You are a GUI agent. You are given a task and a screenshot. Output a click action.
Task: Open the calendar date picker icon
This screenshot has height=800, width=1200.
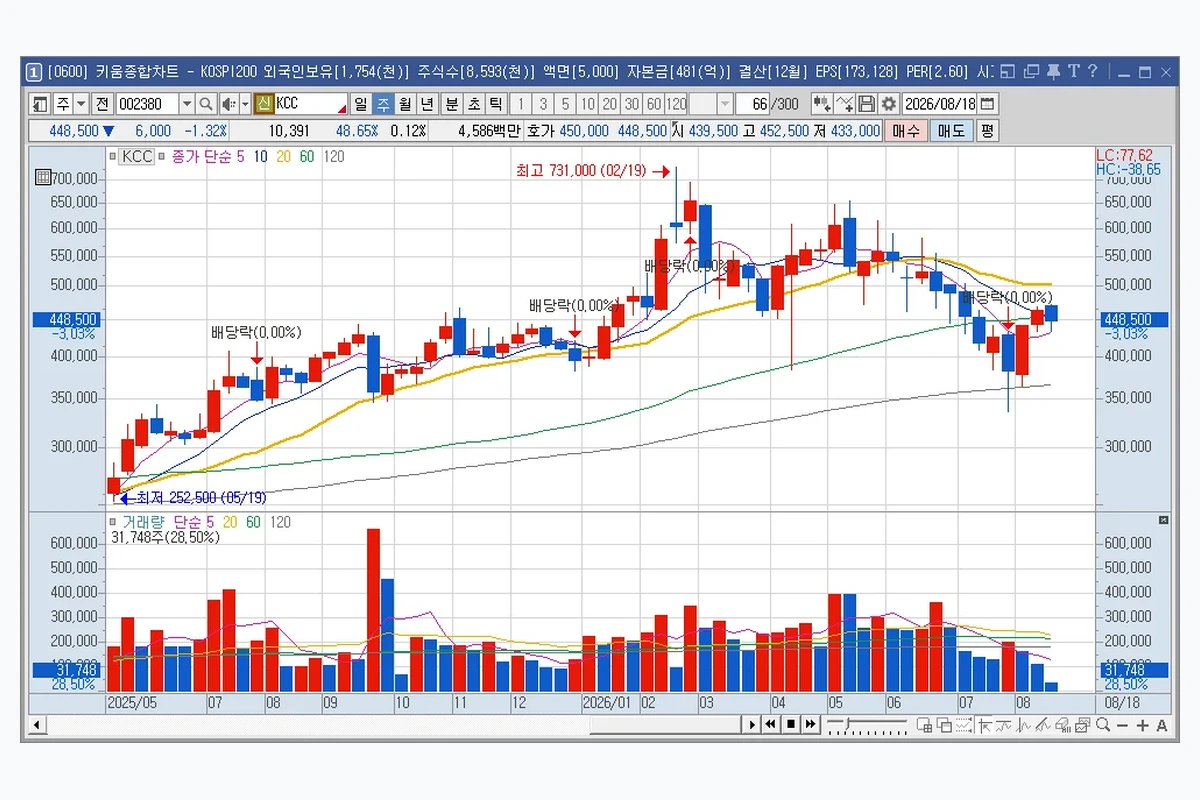(986, 104)
